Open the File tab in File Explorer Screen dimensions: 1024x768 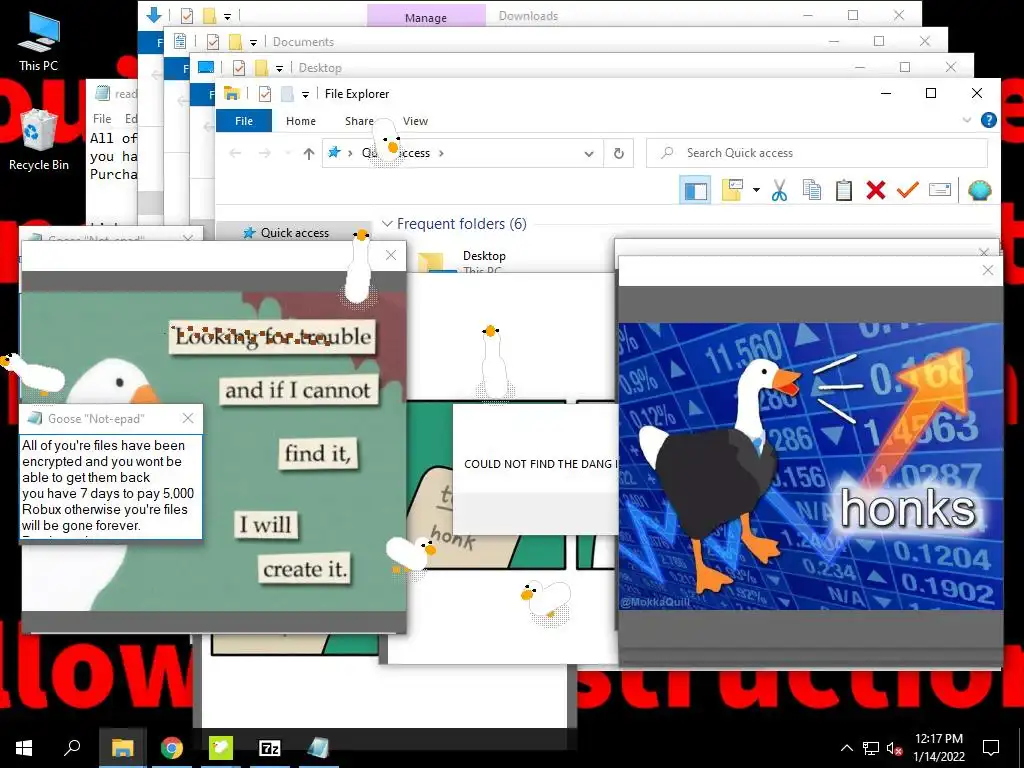coord(244,121)
